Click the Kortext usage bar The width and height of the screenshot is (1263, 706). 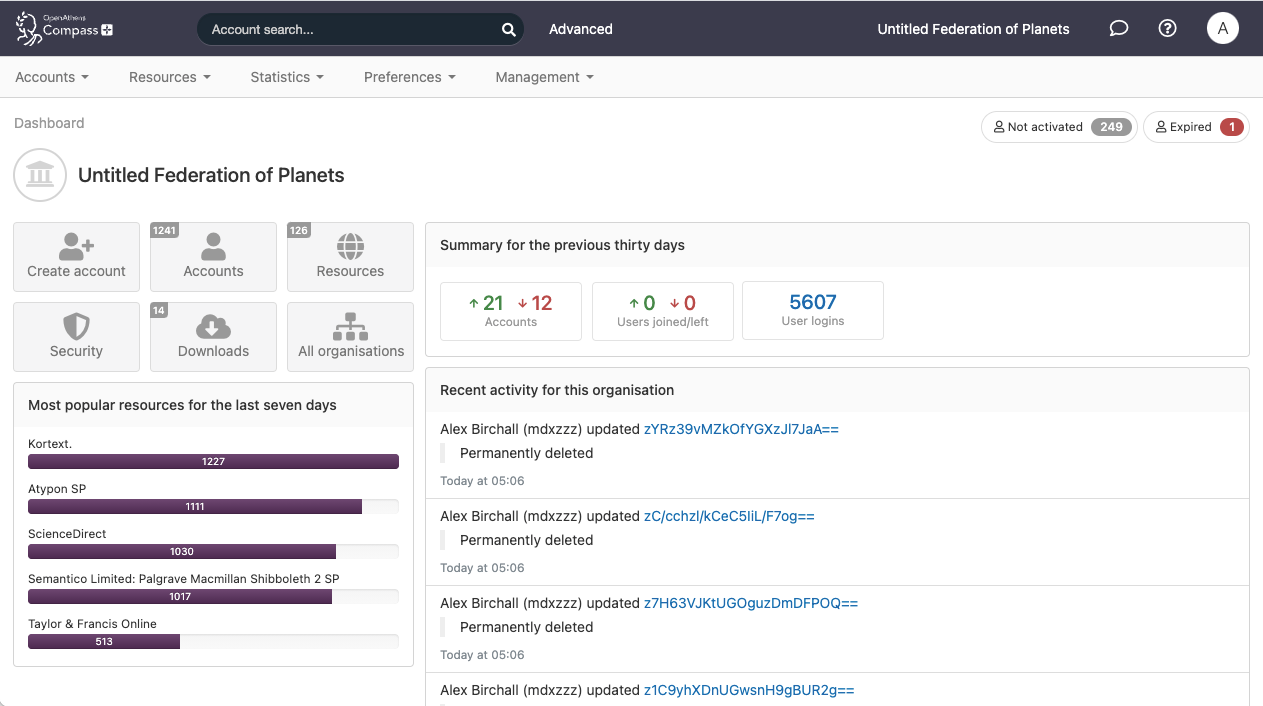click(x=213, y=461)
